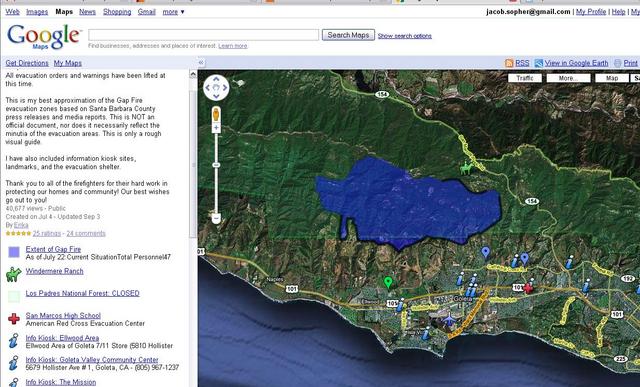The image size is (640, 387).
Task: Open Windermere Ranch link
Action: (54, 271)
